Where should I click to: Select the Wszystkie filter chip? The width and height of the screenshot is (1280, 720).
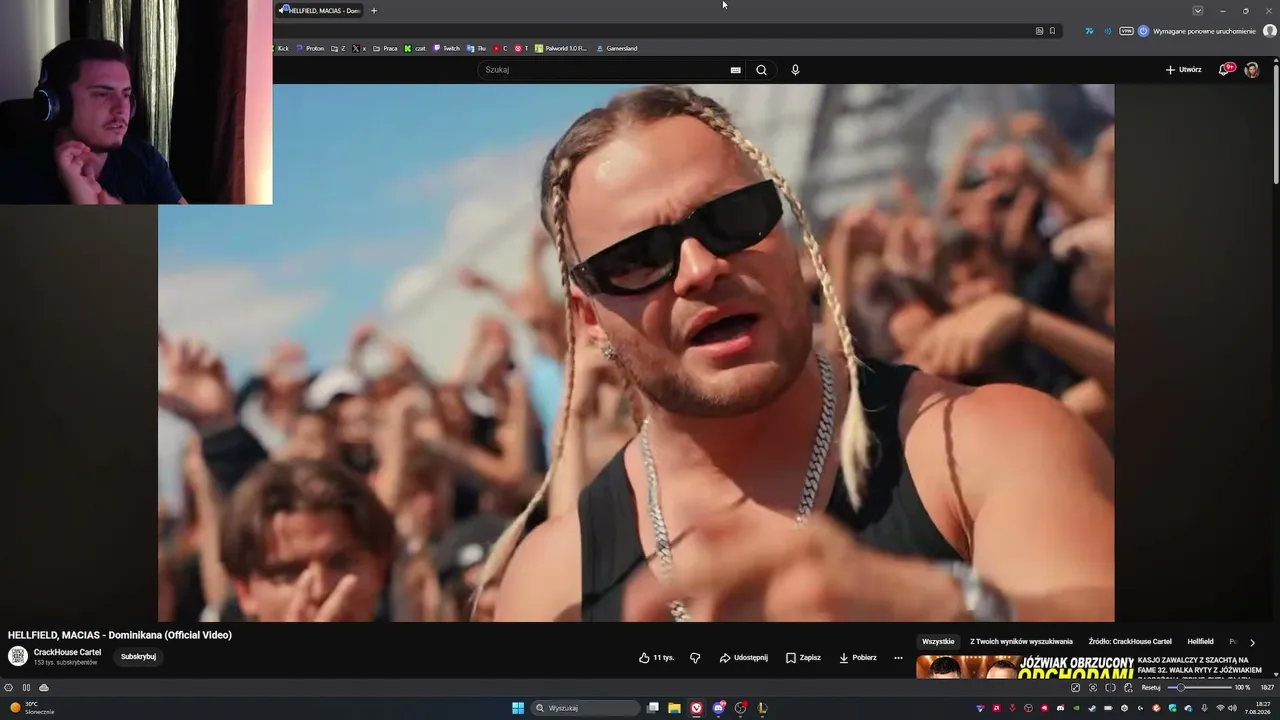point(938,642)
